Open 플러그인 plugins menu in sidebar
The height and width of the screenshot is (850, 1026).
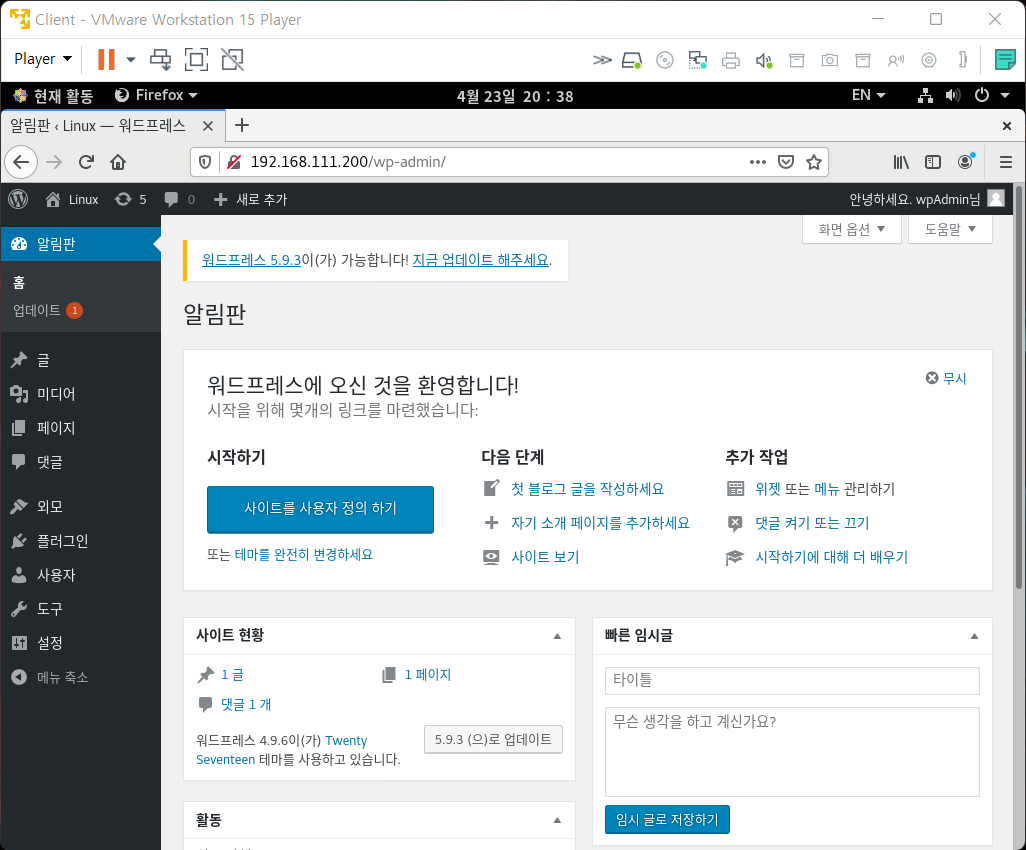(80, 540)
